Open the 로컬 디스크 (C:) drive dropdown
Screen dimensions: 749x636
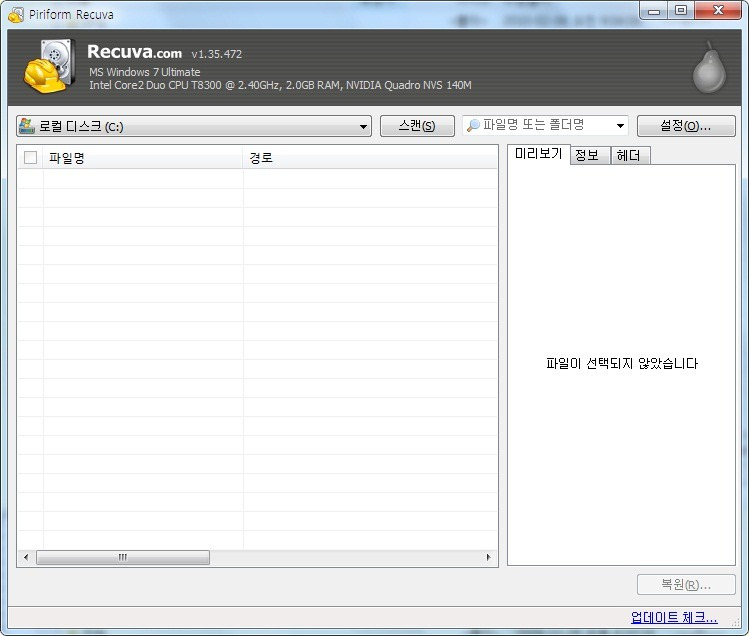(194, 126)
